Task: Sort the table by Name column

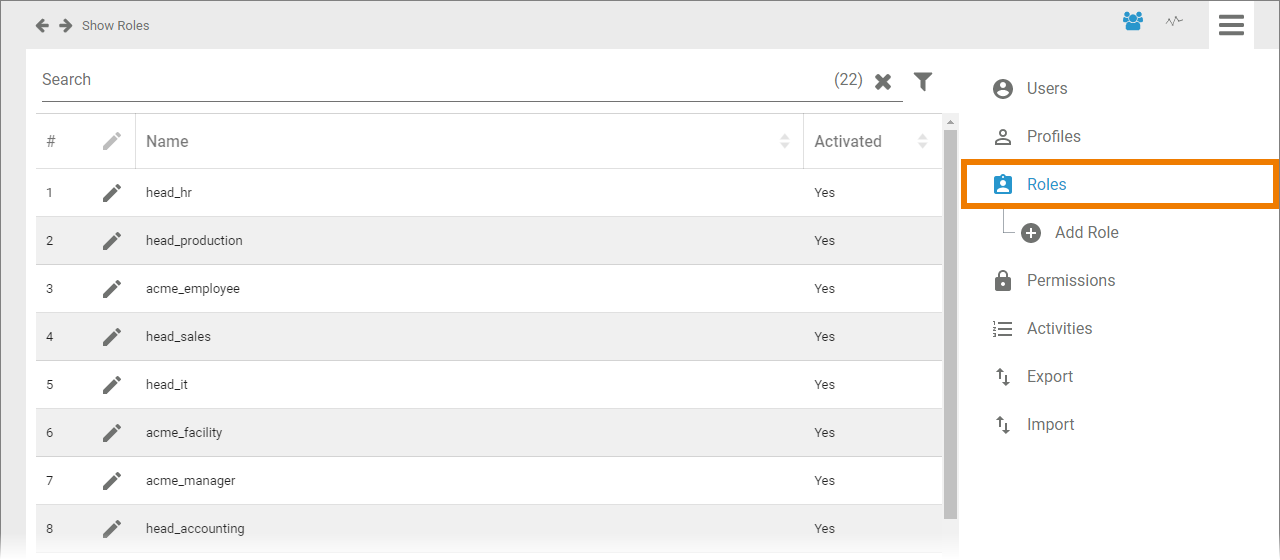Action: 784,142
